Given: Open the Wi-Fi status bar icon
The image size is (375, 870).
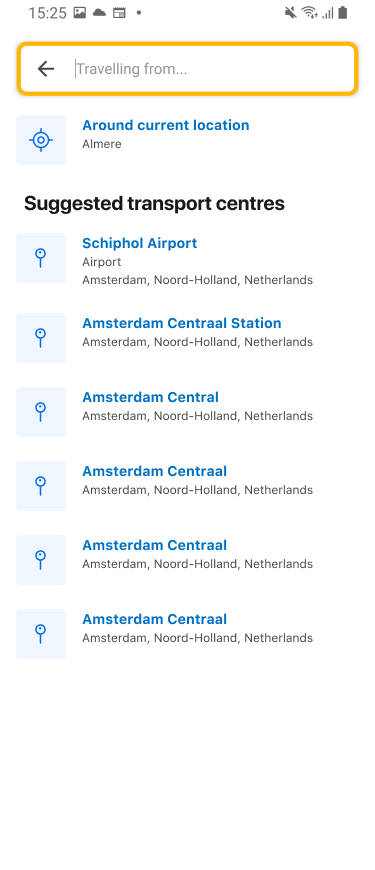Looking at the screenshot, I should [x=309, y=13].
